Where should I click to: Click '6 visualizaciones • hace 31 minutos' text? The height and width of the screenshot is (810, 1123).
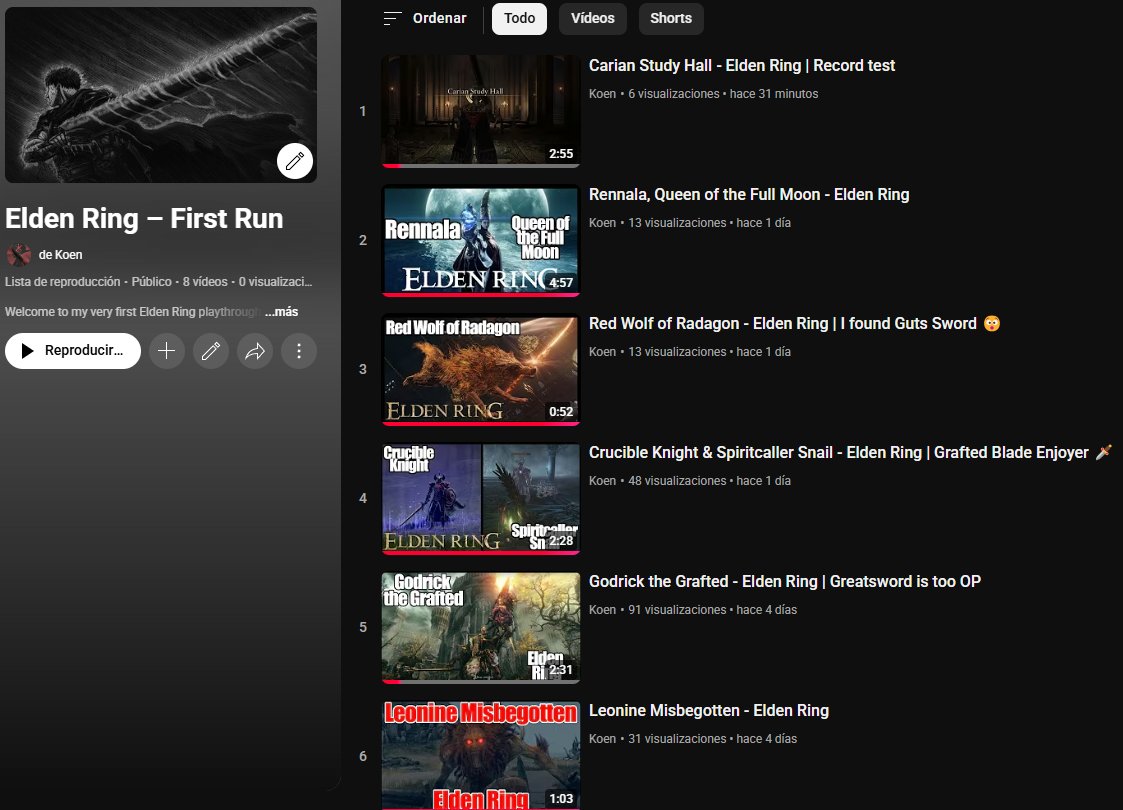pyautogui.click(x=723, y=94)
